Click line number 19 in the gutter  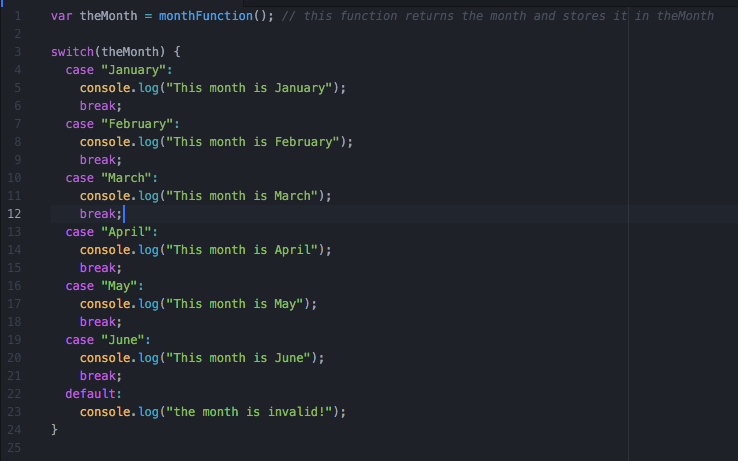pos(14,340)
